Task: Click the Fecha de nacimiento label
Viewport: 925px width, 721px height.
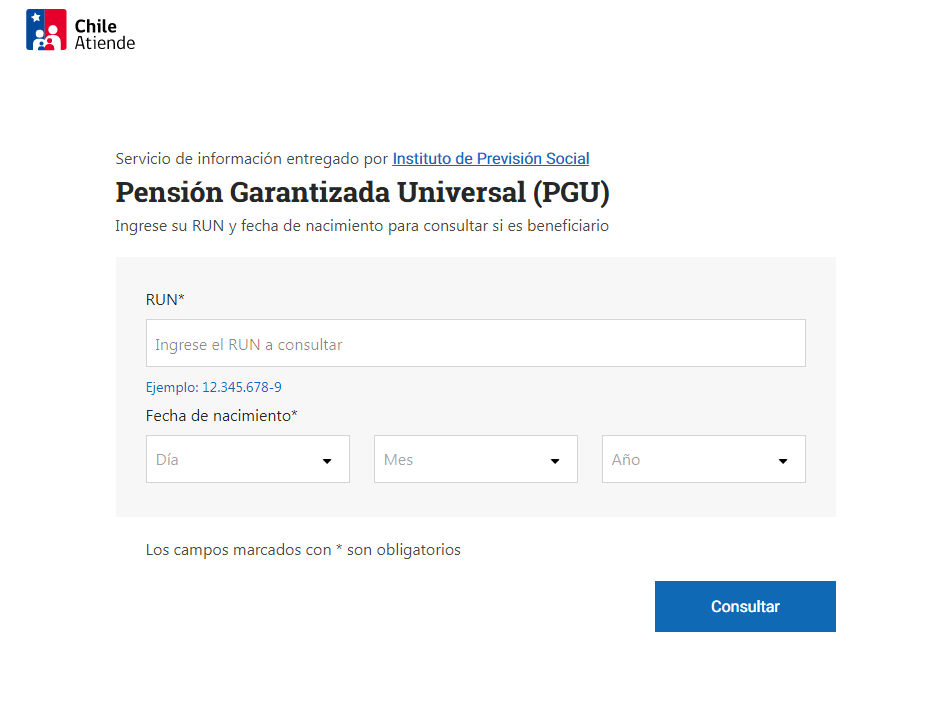Action: [x=218, y=416]
